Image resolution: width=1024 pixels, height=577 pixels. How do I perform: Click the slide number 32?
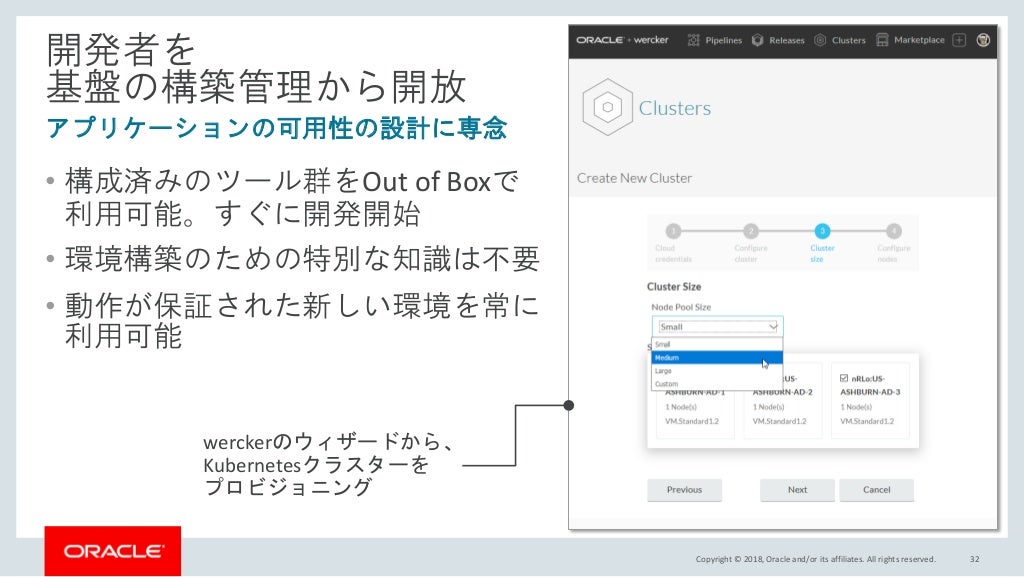(x=974, y=559)
